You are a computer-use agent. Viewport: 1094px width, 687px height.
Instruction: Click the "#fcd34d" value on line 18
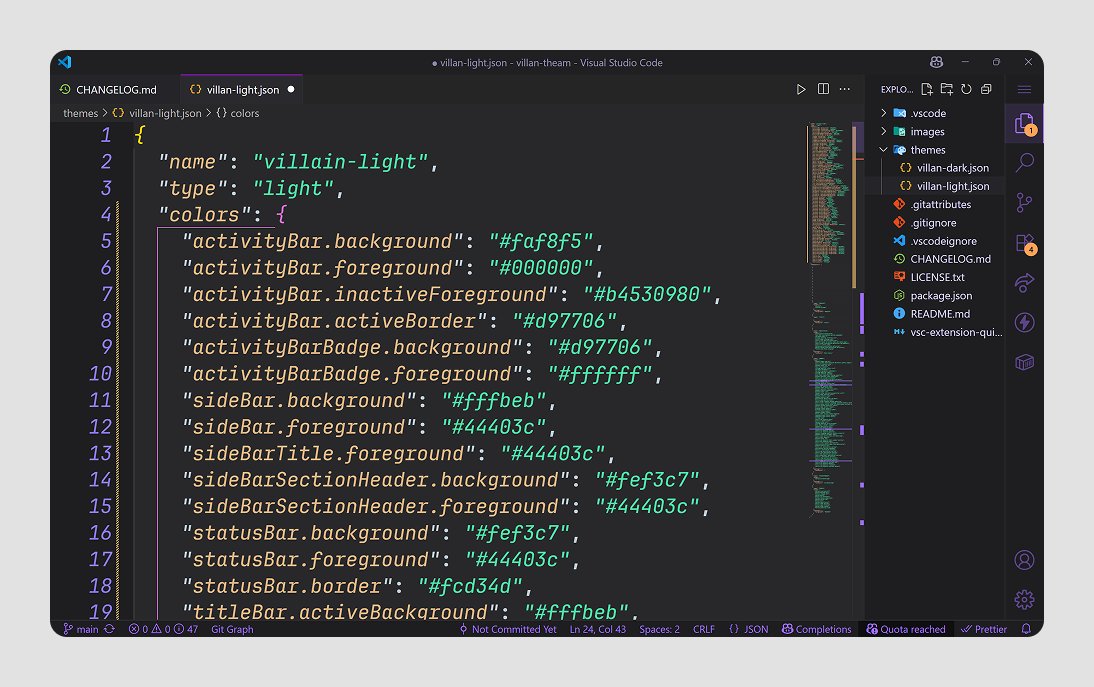[470, 586]
